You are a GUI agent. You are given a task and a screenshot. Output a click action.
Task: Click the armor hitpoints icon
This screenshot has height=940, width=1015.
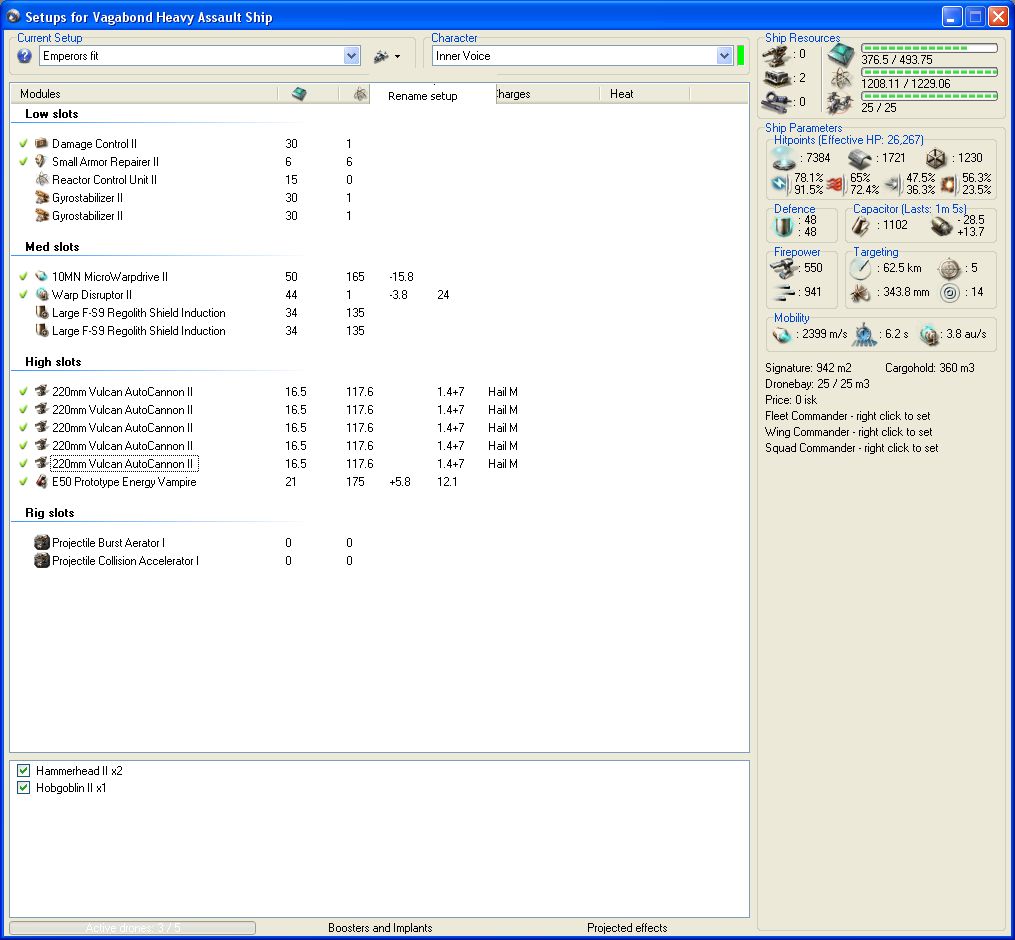(860, 158)
